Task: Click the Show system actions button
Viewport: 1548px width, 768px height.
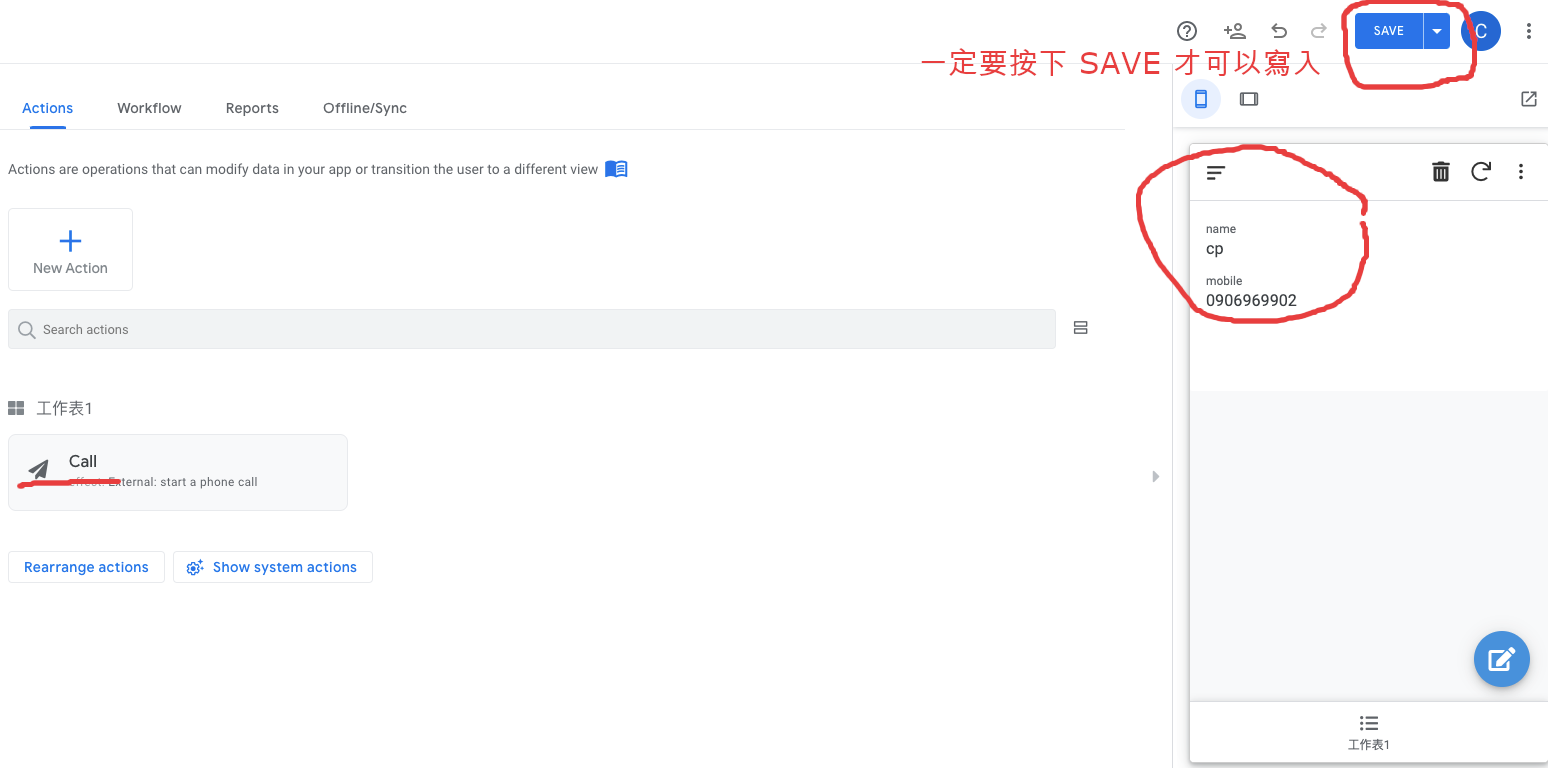Action: tap(273, 567)
